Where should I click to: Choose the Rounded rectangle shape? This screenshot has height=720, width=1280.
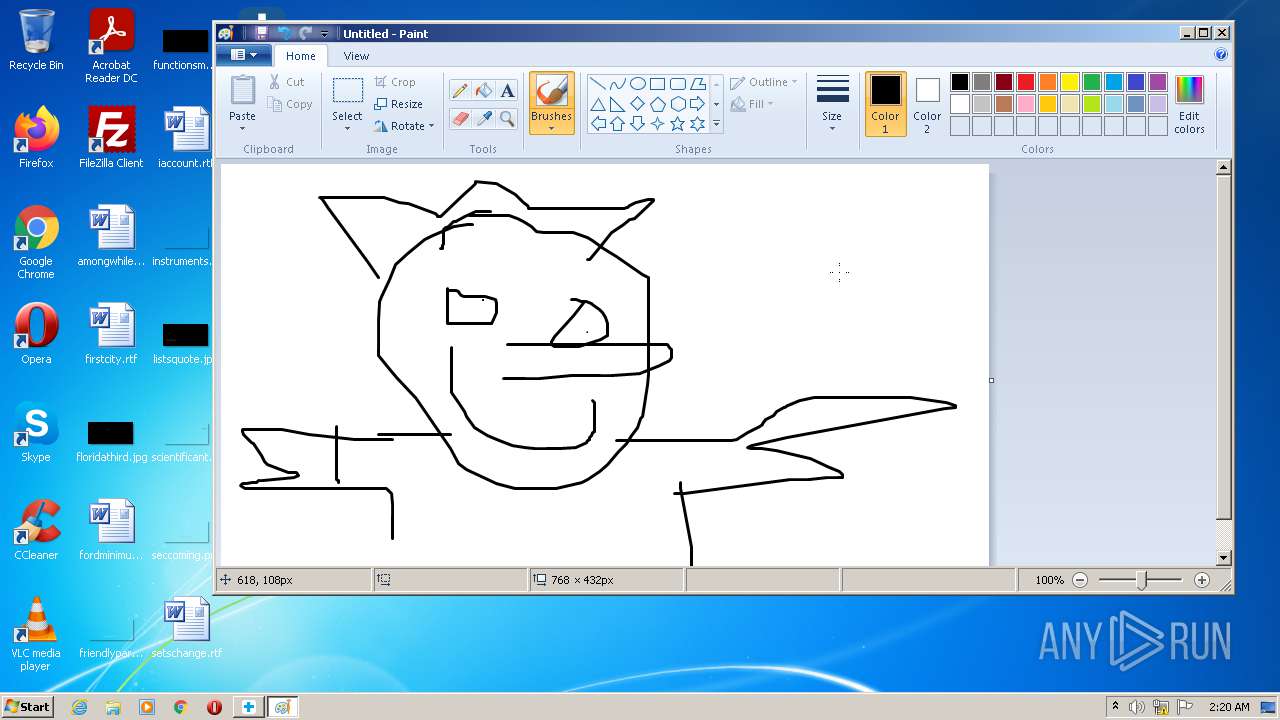click(678, 84)
